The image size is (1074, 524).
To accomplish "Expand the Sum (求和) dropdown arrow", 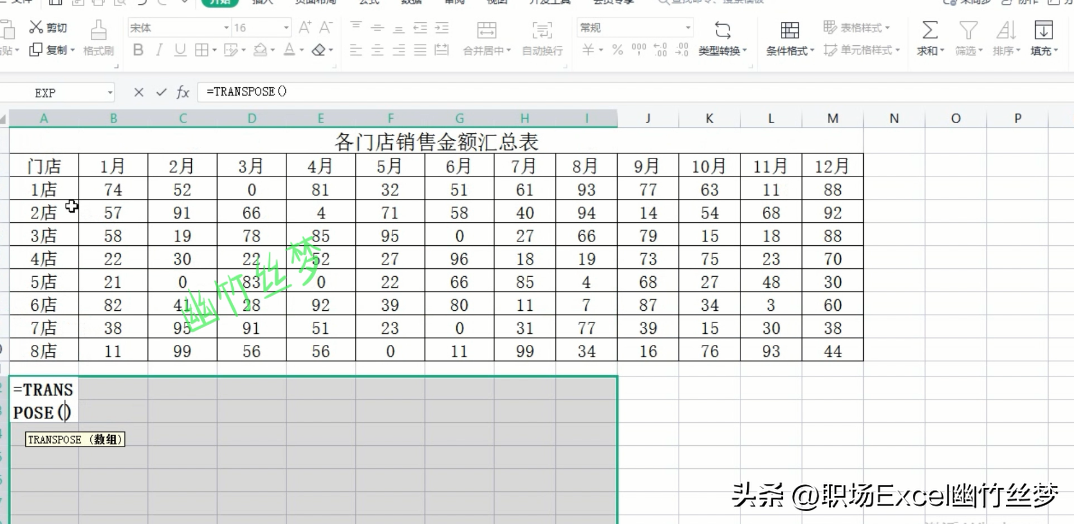I will coord(942,51).
